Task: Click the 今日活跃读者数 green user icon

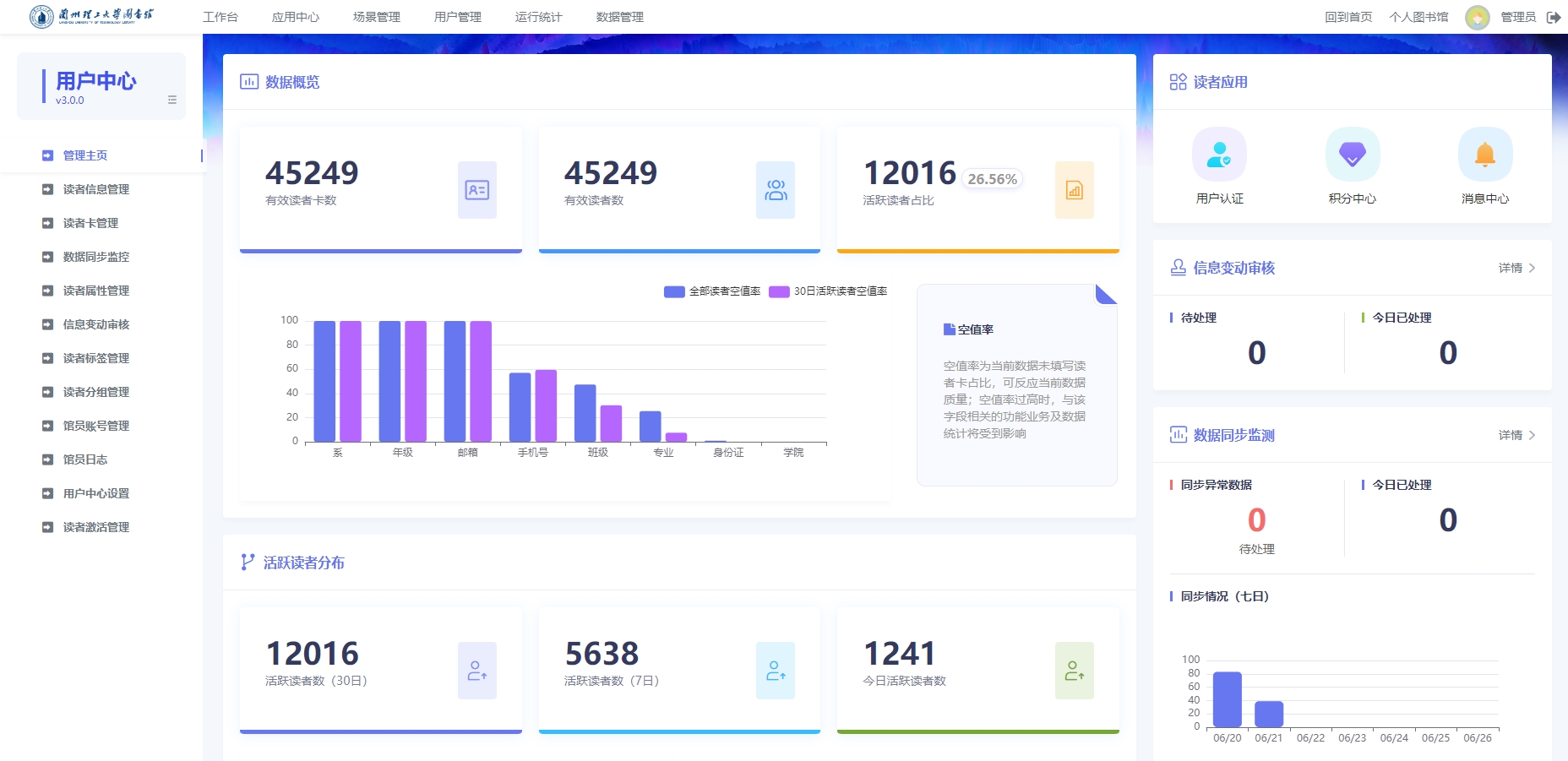Action: [1074, 671]
